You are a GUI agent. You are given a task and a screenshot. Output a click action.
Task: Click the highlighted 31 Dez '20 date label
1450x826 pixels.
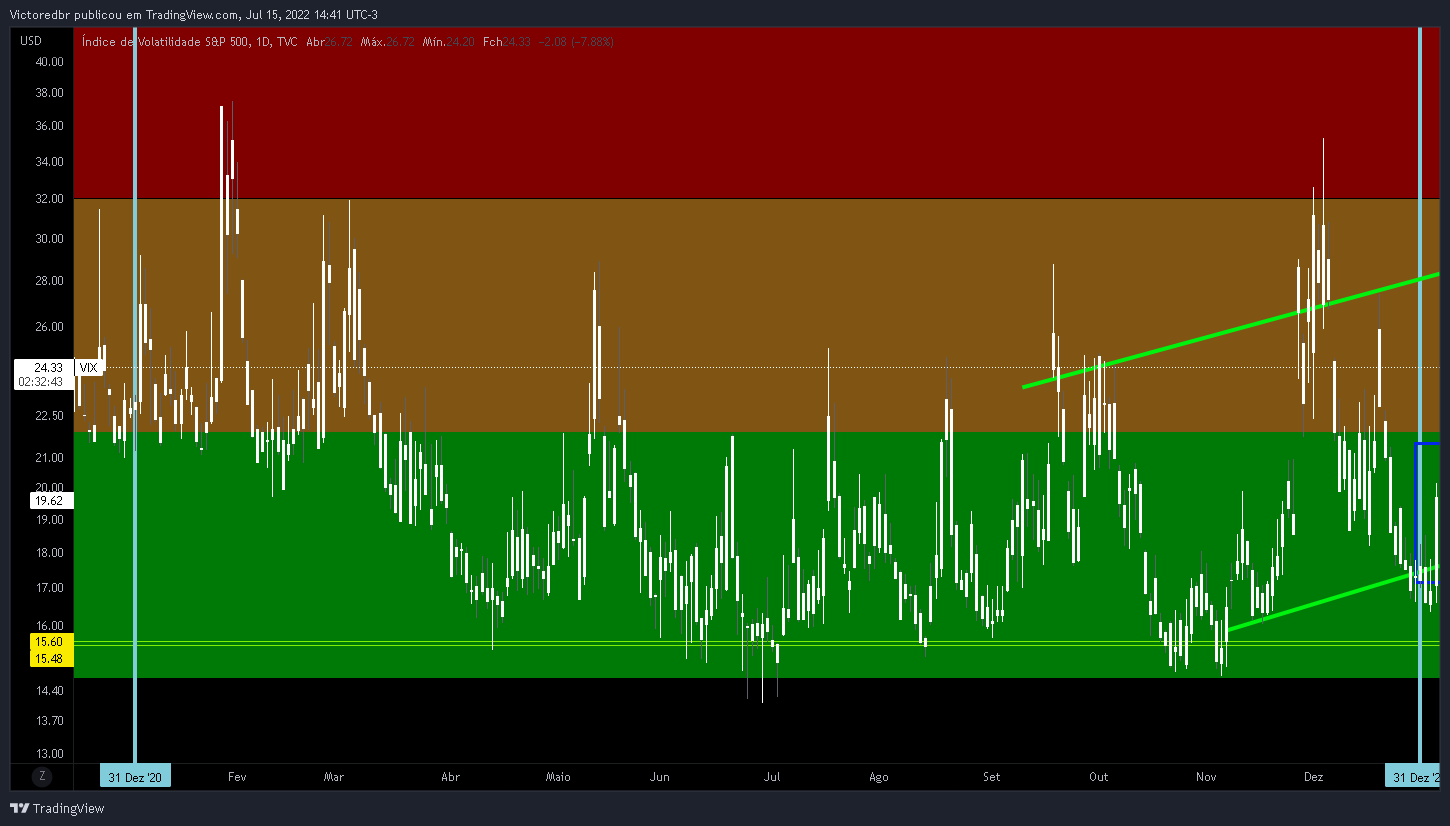(136, 777)
